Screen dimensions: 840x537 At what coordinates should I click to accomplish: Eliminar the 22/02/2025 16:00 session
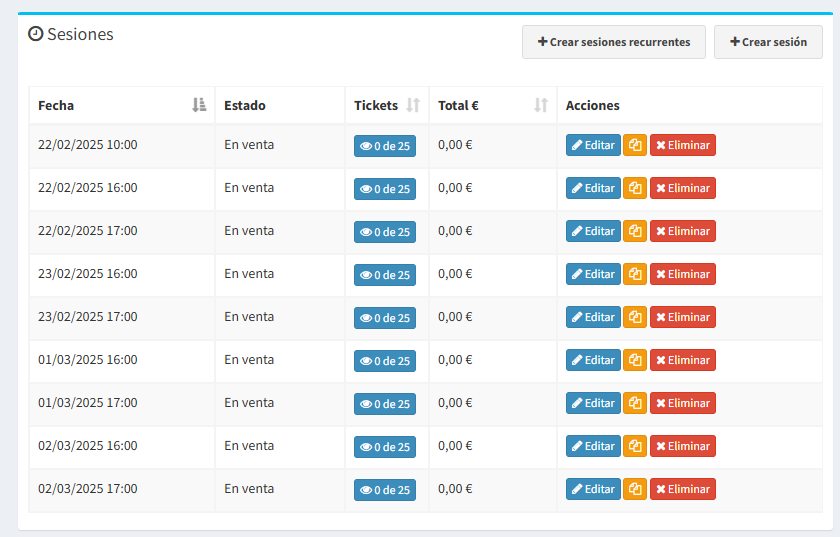(x=682, y=188)
